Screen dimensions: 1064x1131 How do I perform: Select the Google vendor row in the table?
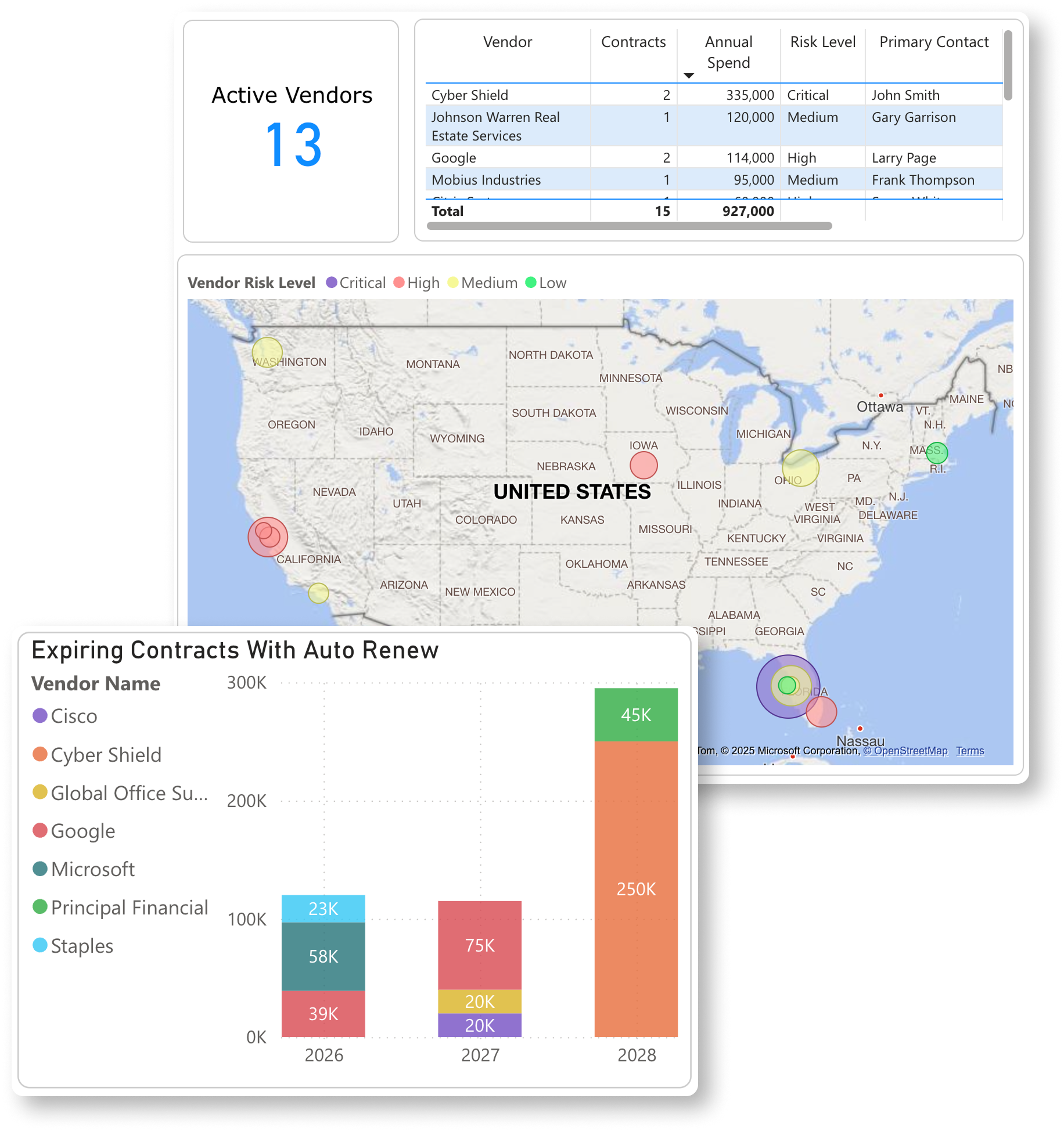tap(714, 157)
